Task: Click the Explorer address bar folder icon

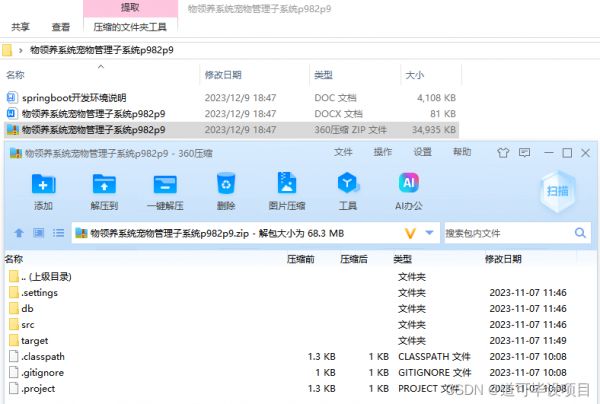Action: pyautogui.click(x=7, y=50)
